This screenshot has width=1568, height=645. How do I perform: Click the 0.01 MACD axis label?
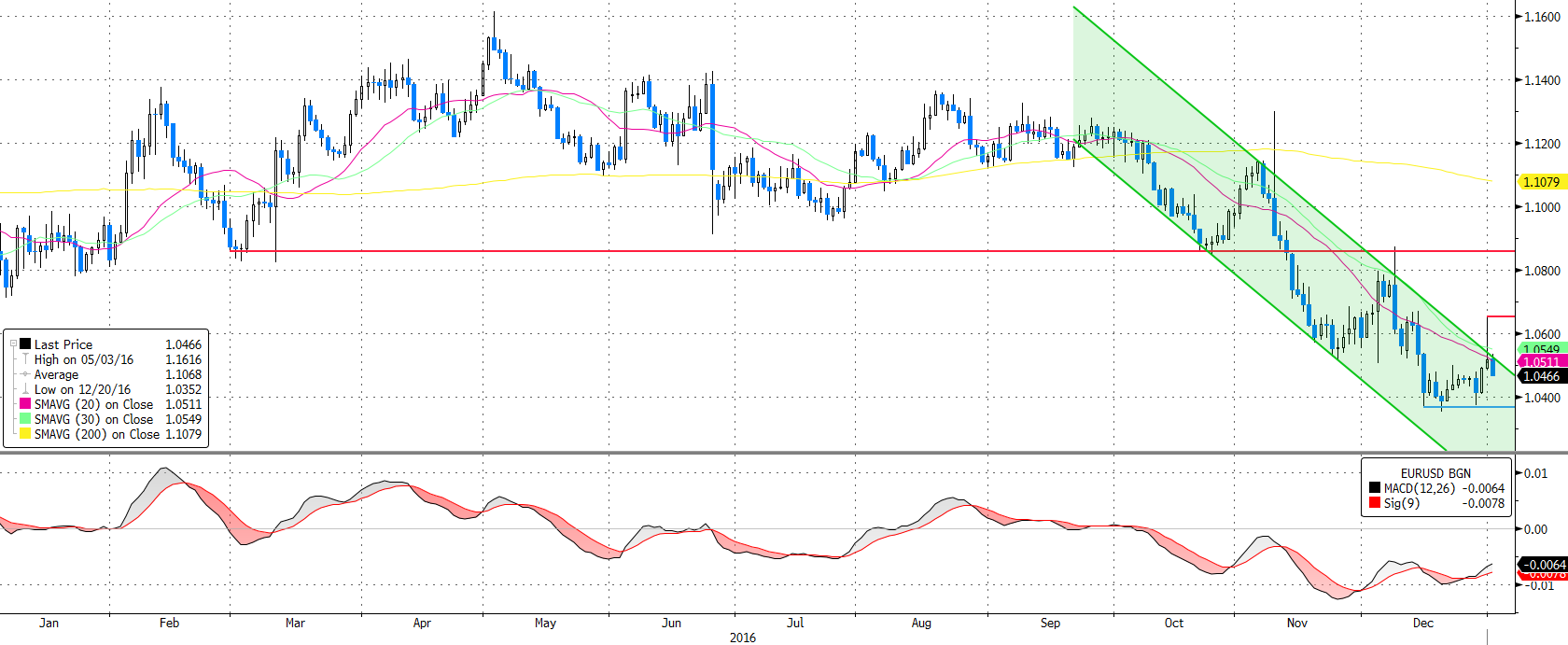tap(1536, 473)
